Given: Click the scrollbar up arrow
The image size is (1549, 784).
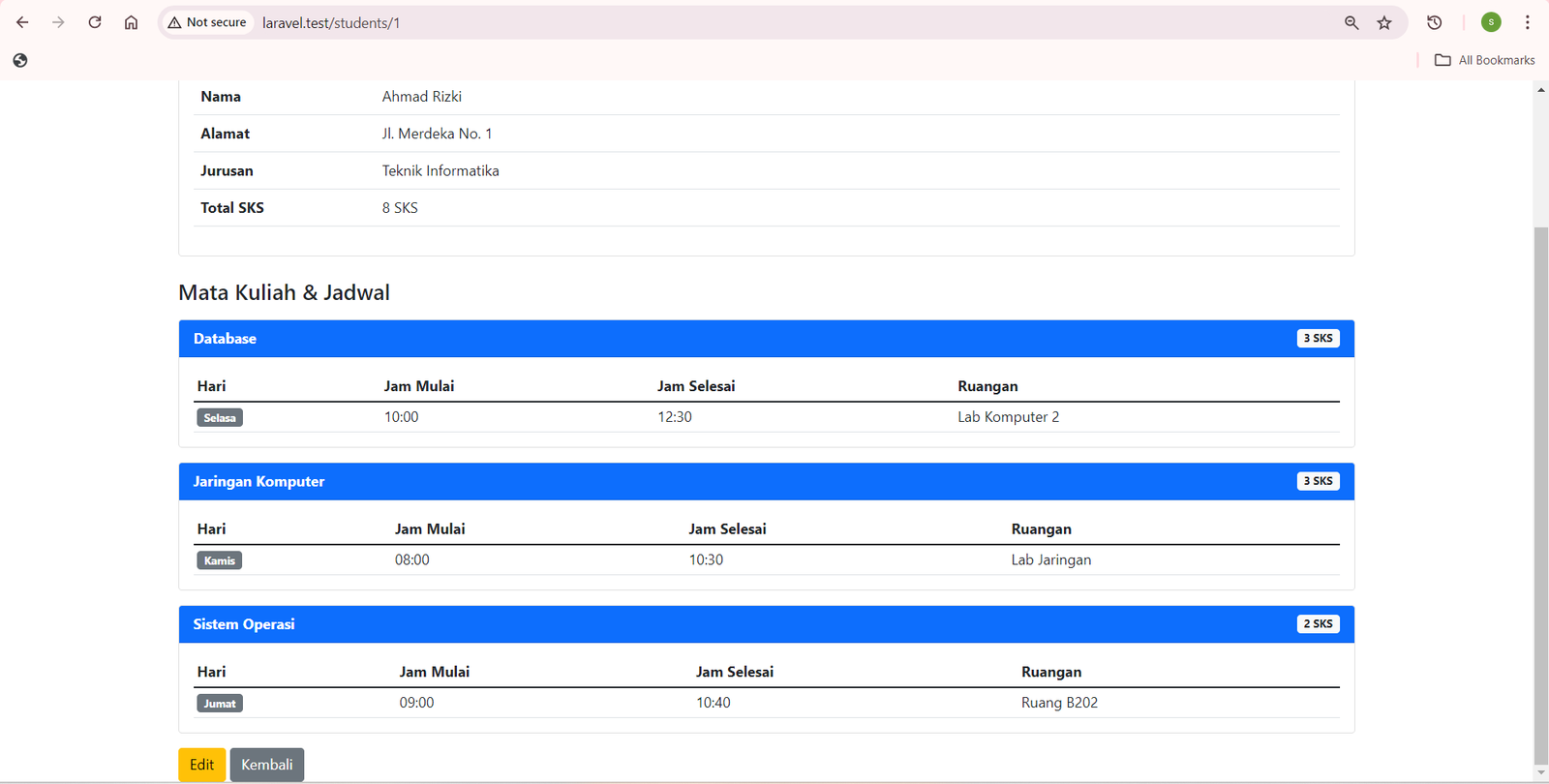Looking at the screenshot, I should (1541, 90).
